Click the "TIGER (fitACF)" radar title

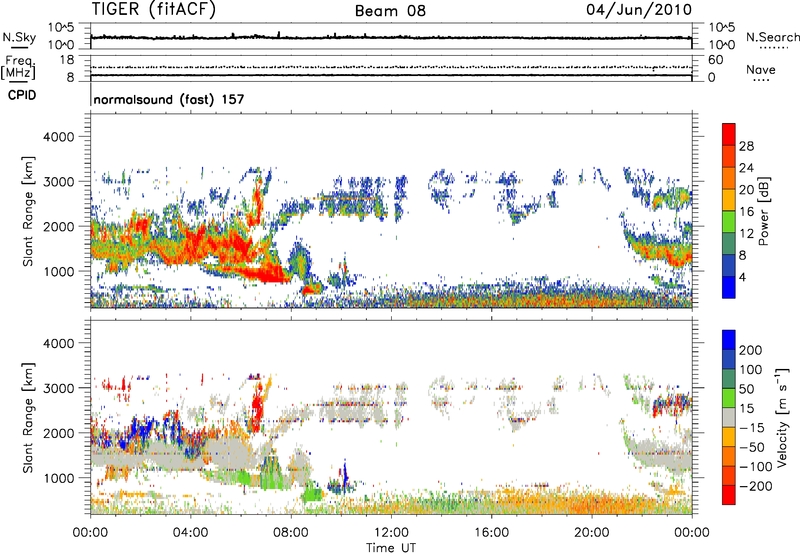tap(154, 9)
